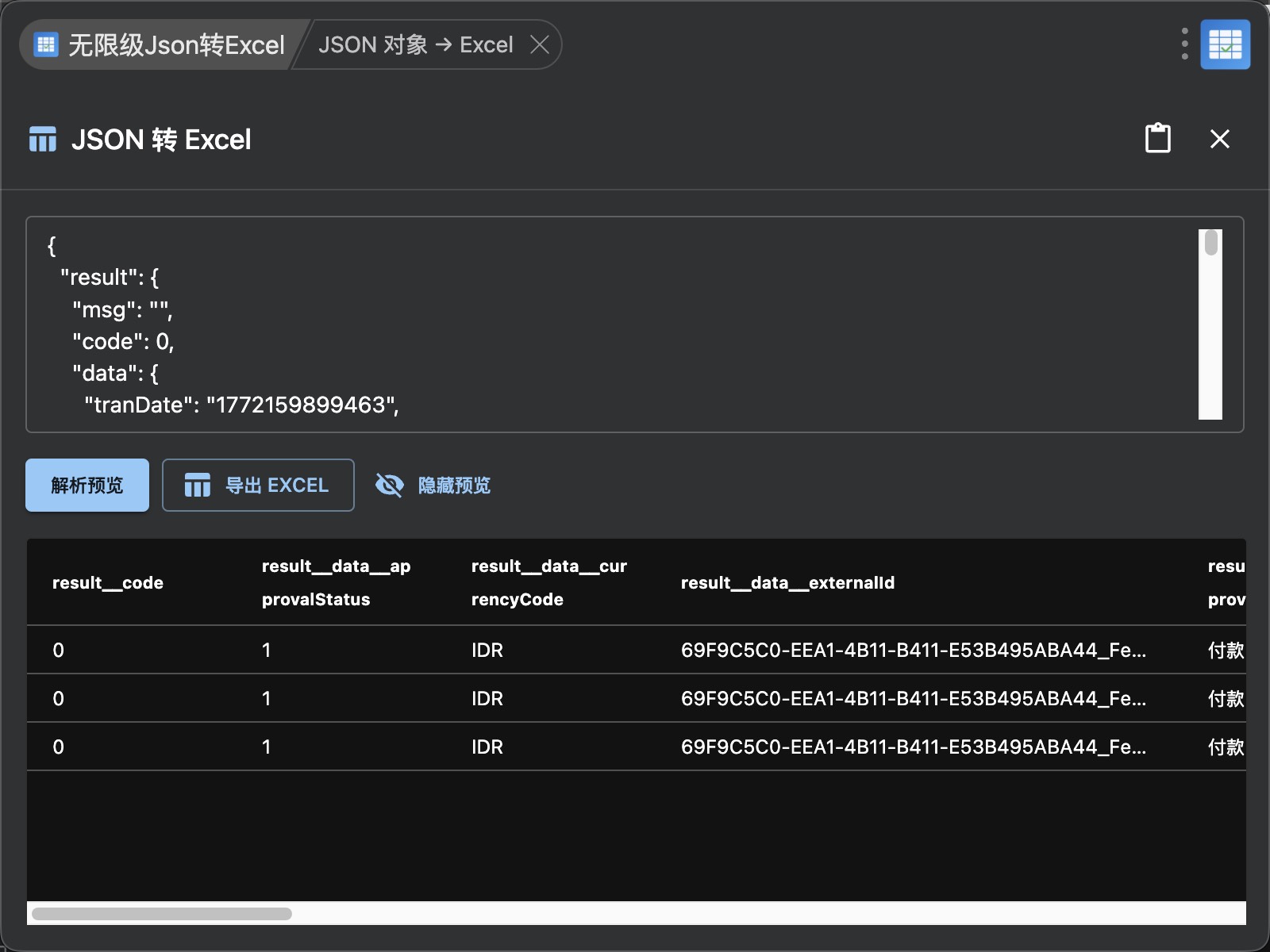
Task: Click the result__data__externalId column header
Action: tap(787, 583)
